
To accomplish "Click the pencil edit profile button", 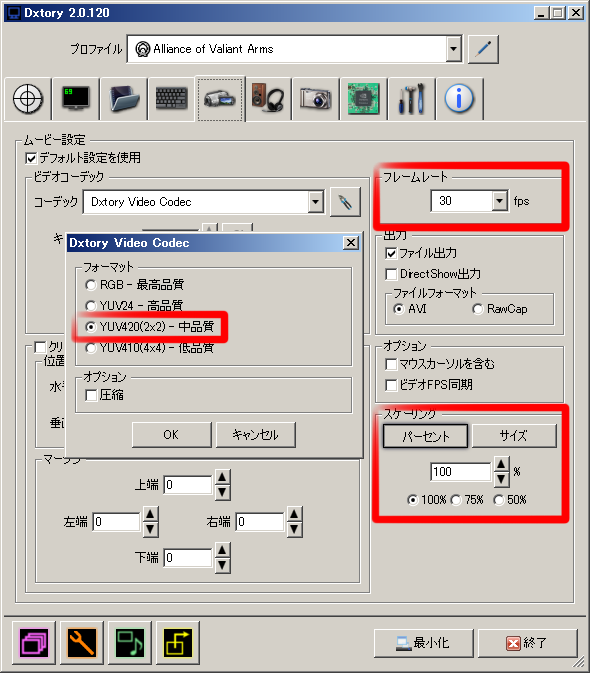I will [x=483, y=49].
